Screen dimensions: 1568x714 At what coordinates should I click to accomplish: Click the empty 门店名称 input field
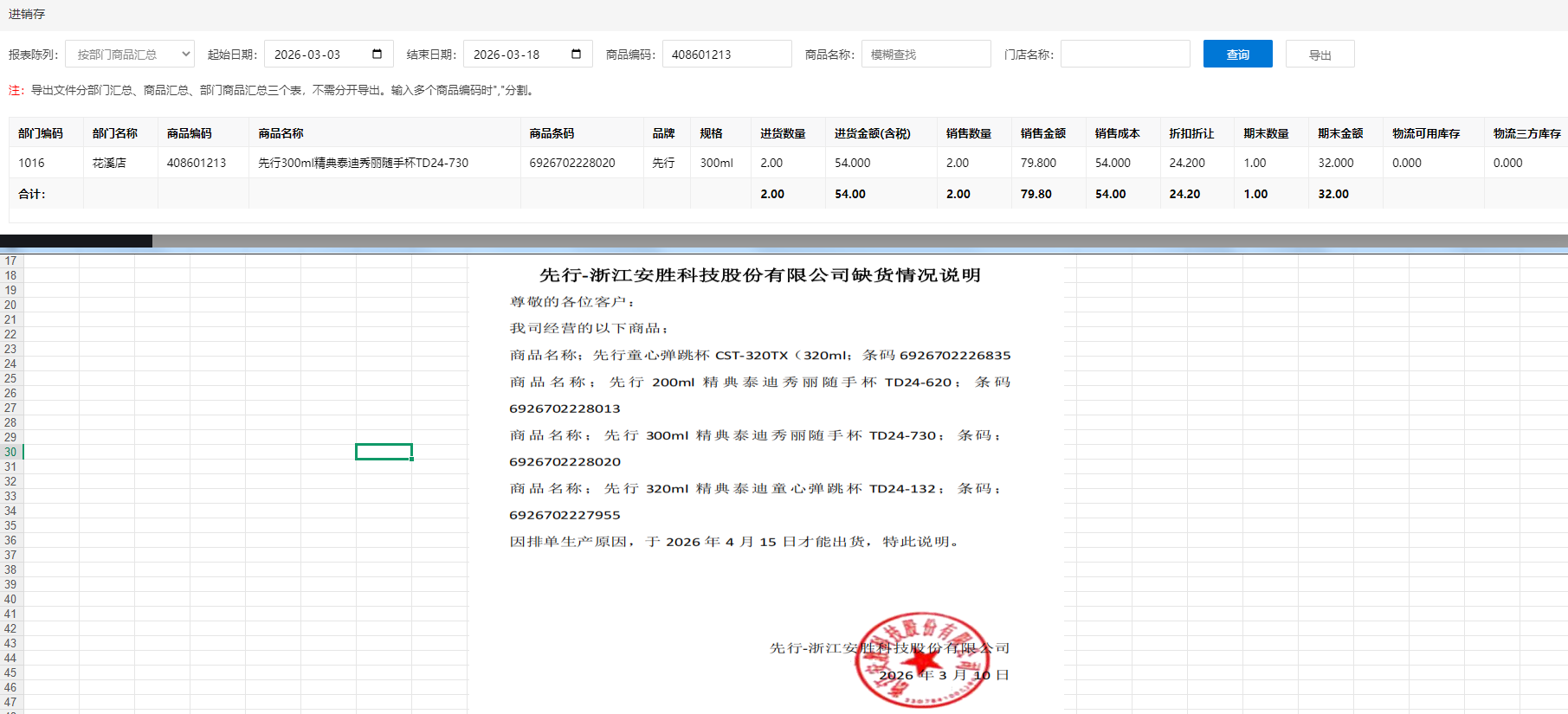point(1125,54)
